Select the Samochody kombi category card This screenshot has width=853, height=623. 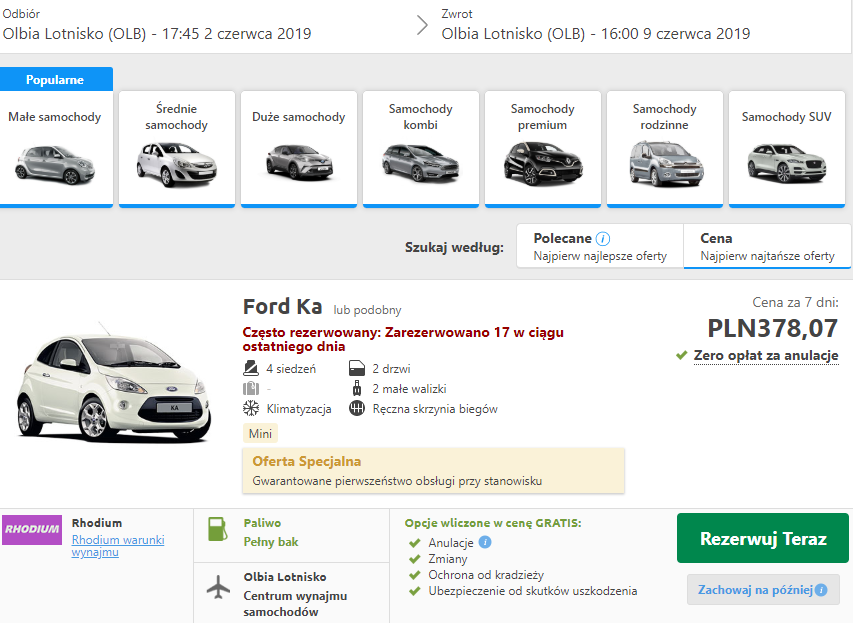421,149
